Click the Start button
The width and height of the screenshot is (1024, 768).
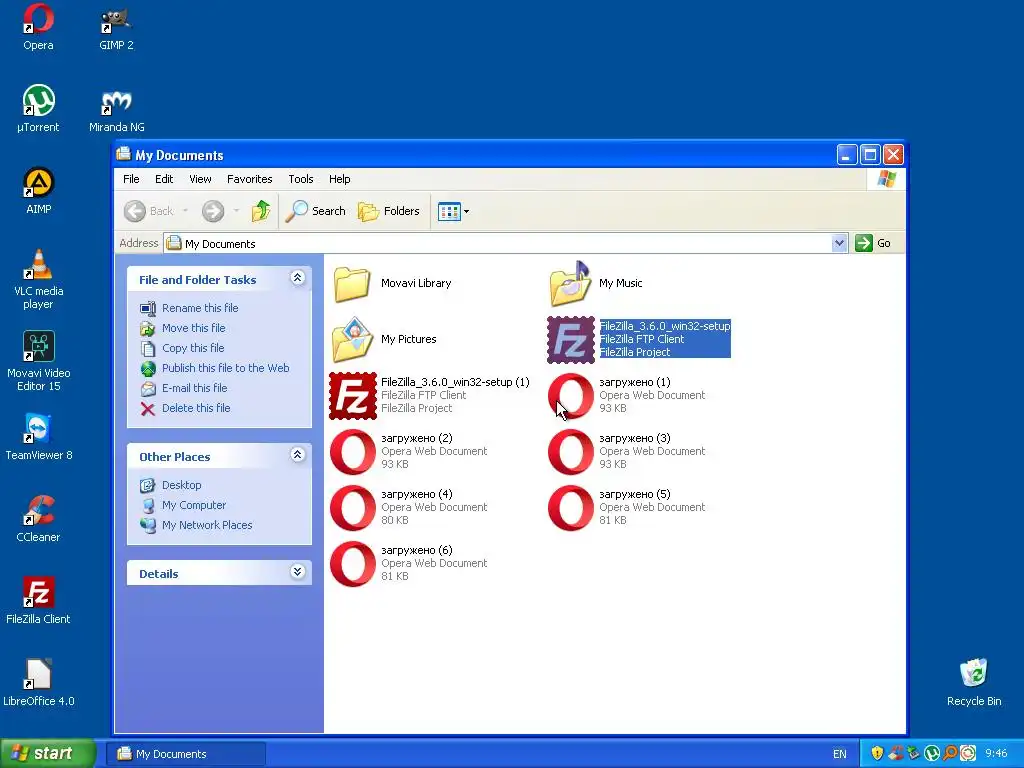point(48,754)
